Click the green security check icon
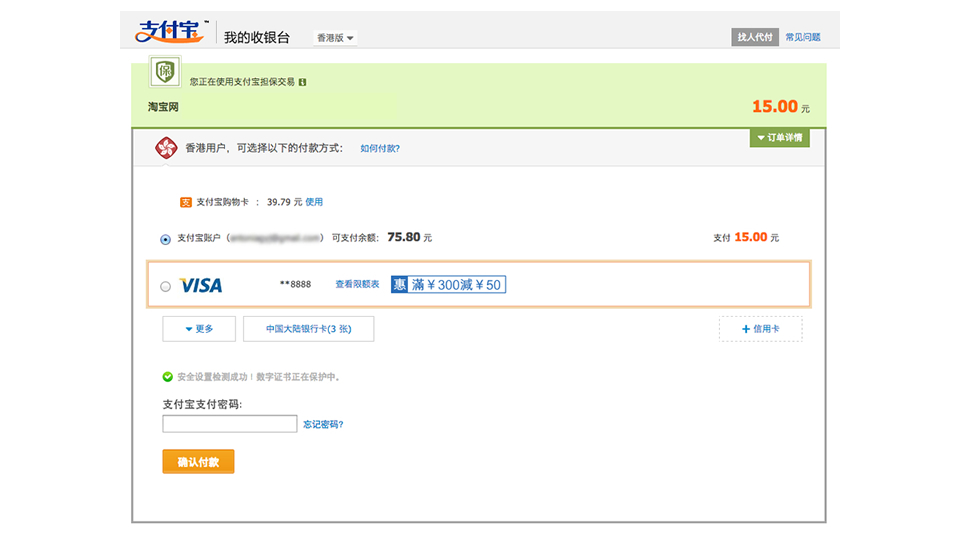Viewport: 960px width, 557px height. pos(168,377)
